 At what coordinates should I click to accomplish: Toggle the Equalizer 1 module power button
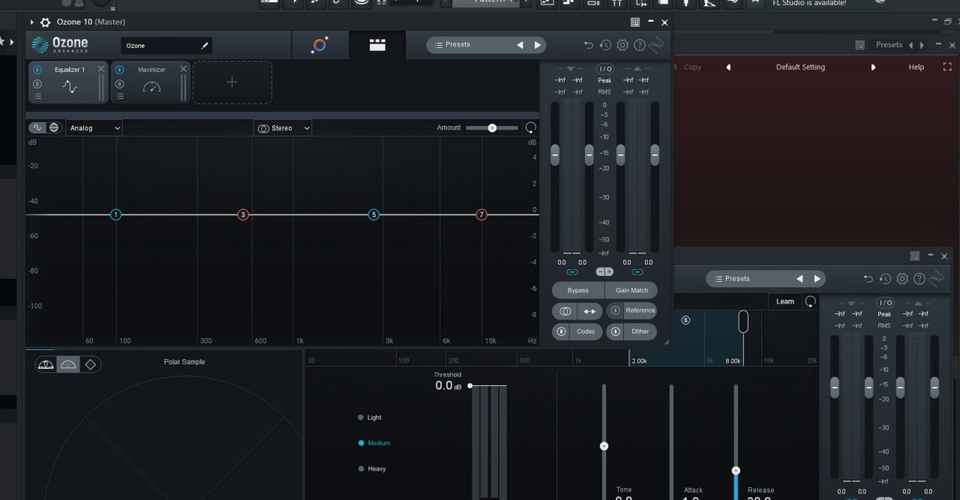37,70
